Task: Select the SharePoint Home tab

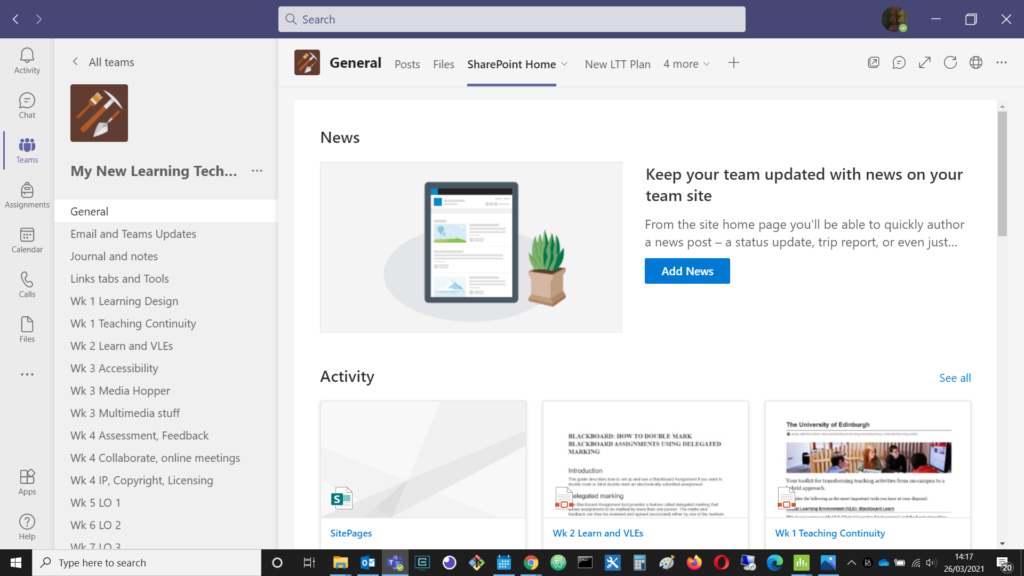Action: point(511,64)
